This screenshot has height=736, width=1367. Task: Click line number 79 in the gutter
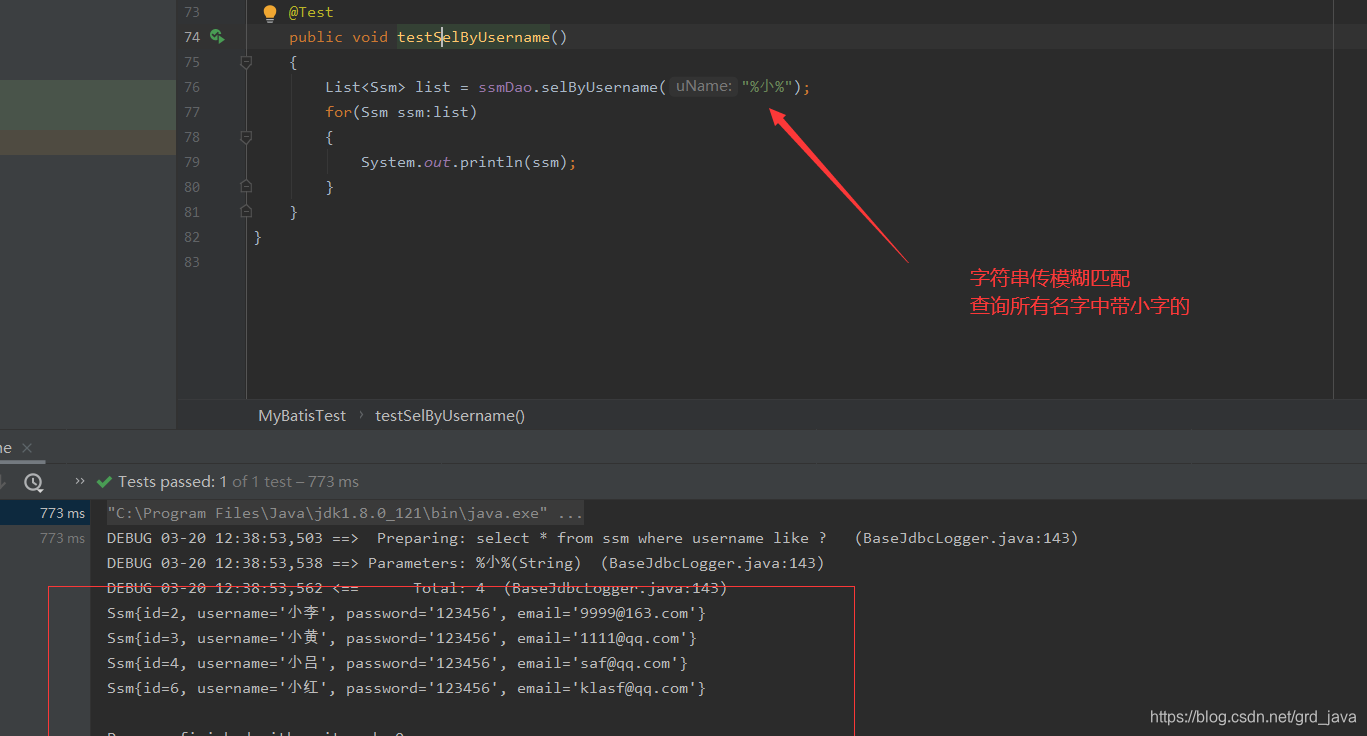coord(191,162)
